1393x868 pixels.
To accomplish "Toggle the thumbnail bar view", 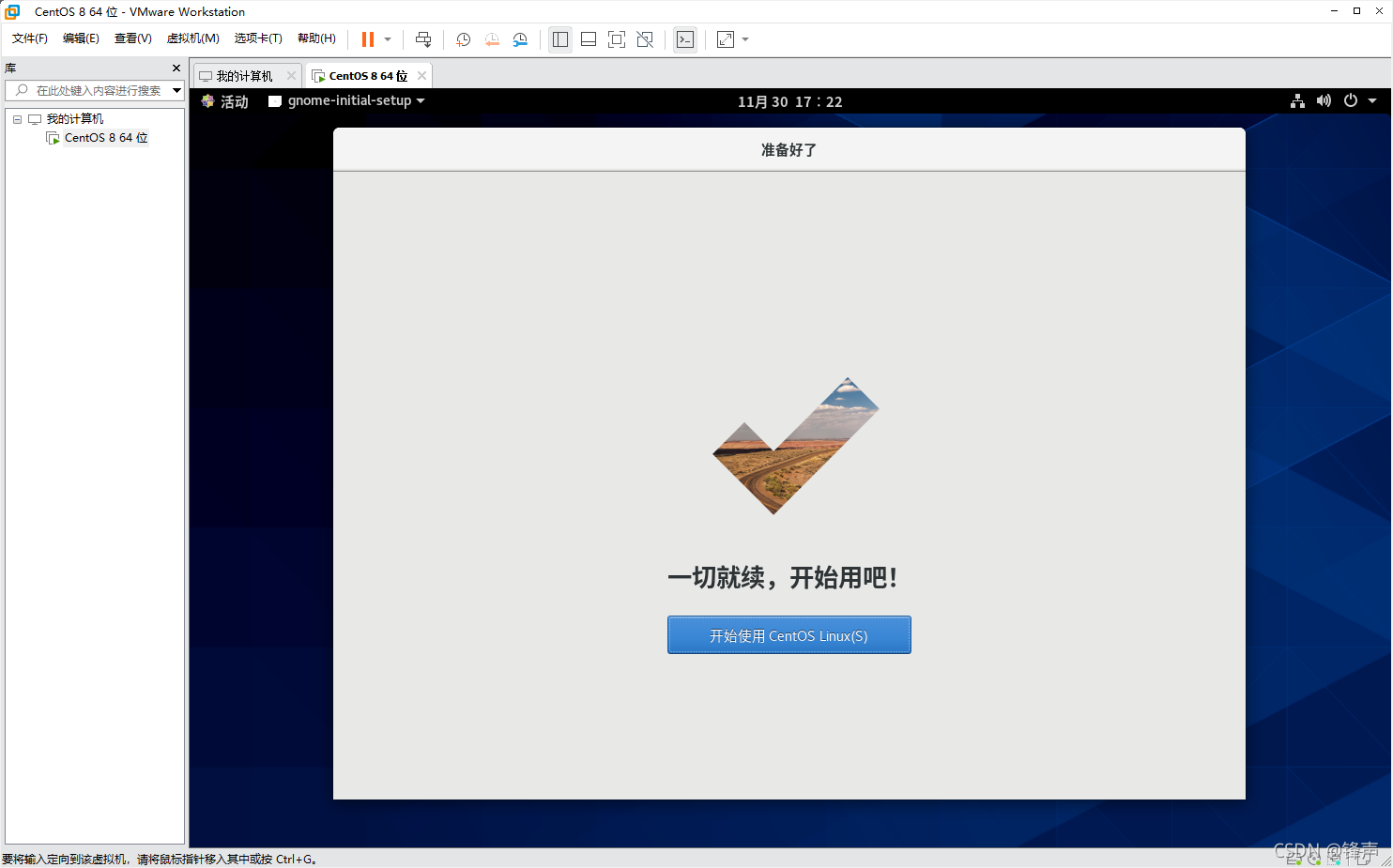I will coord(589,39).
